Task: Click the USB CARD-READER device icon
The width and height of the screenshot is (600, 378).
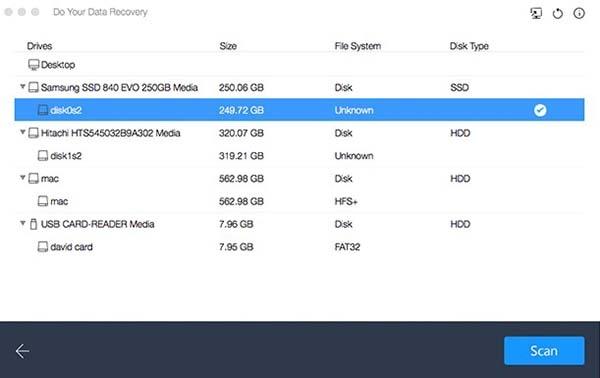Action: [x=33, y=224]
